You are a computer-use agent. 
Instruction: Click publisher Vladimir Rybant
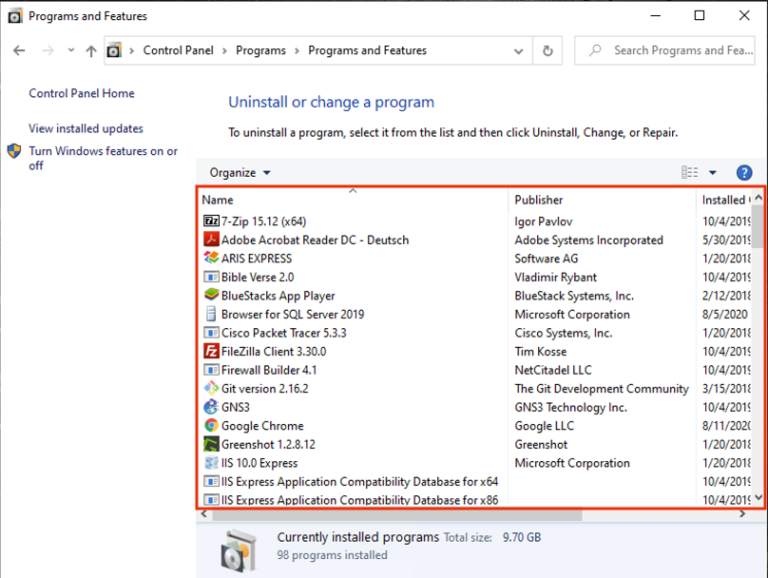[x=555, y=277]
